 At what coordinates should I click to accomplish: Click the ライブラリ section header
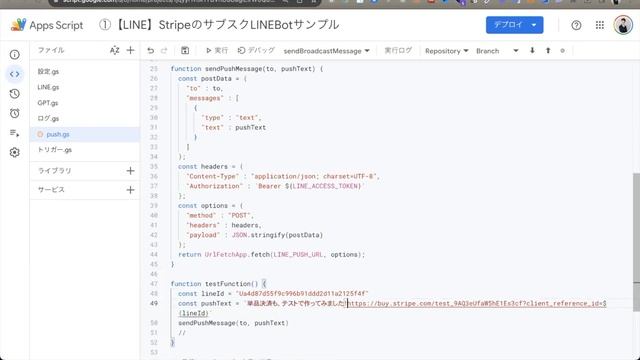[54, 171]
